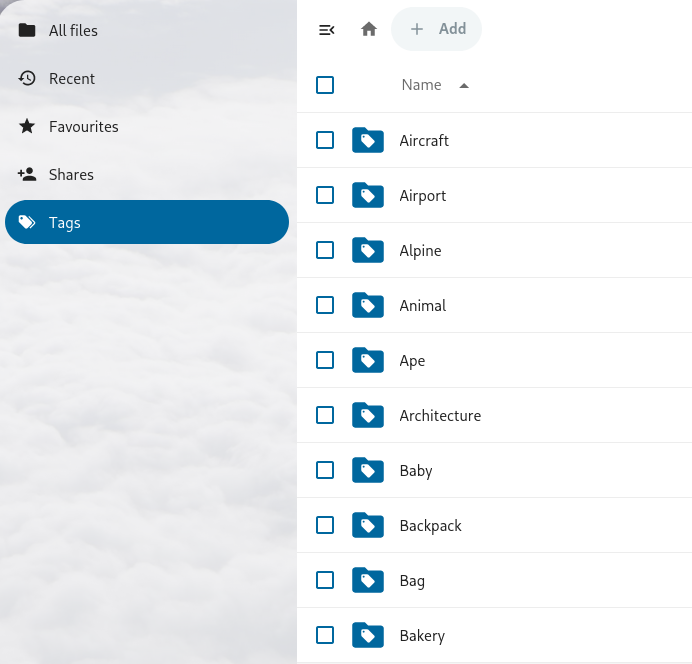Click the Alpine tag folder icon
Image resolution: width=692 pixels, height=664 pixels.
[x=368, y=251]
